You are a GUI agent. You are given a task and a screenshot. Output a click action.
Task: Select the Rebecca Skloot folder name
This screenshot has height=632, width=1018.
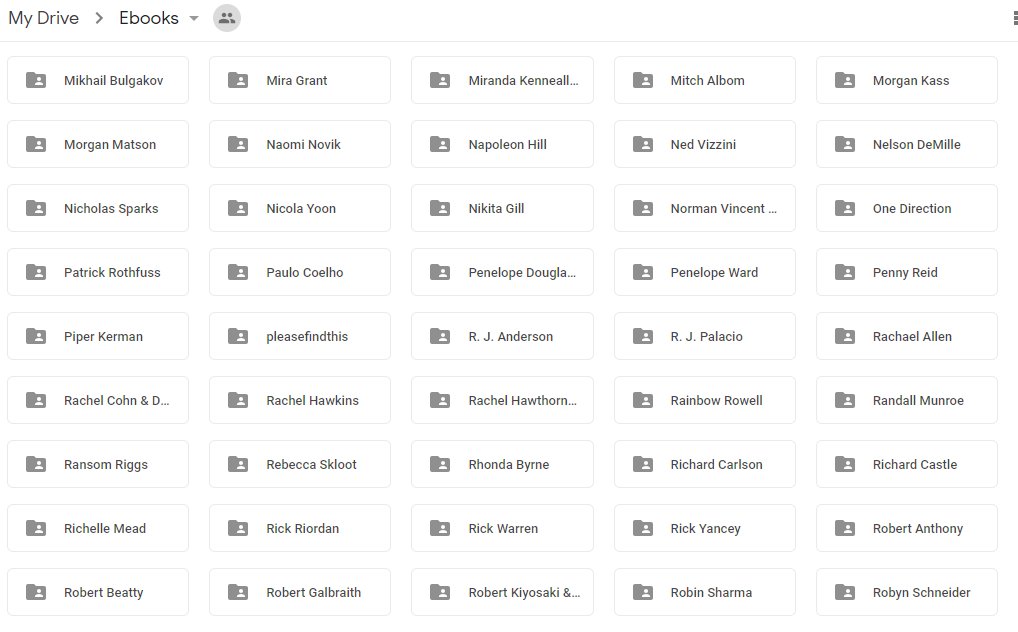click(x=312, y=464)
